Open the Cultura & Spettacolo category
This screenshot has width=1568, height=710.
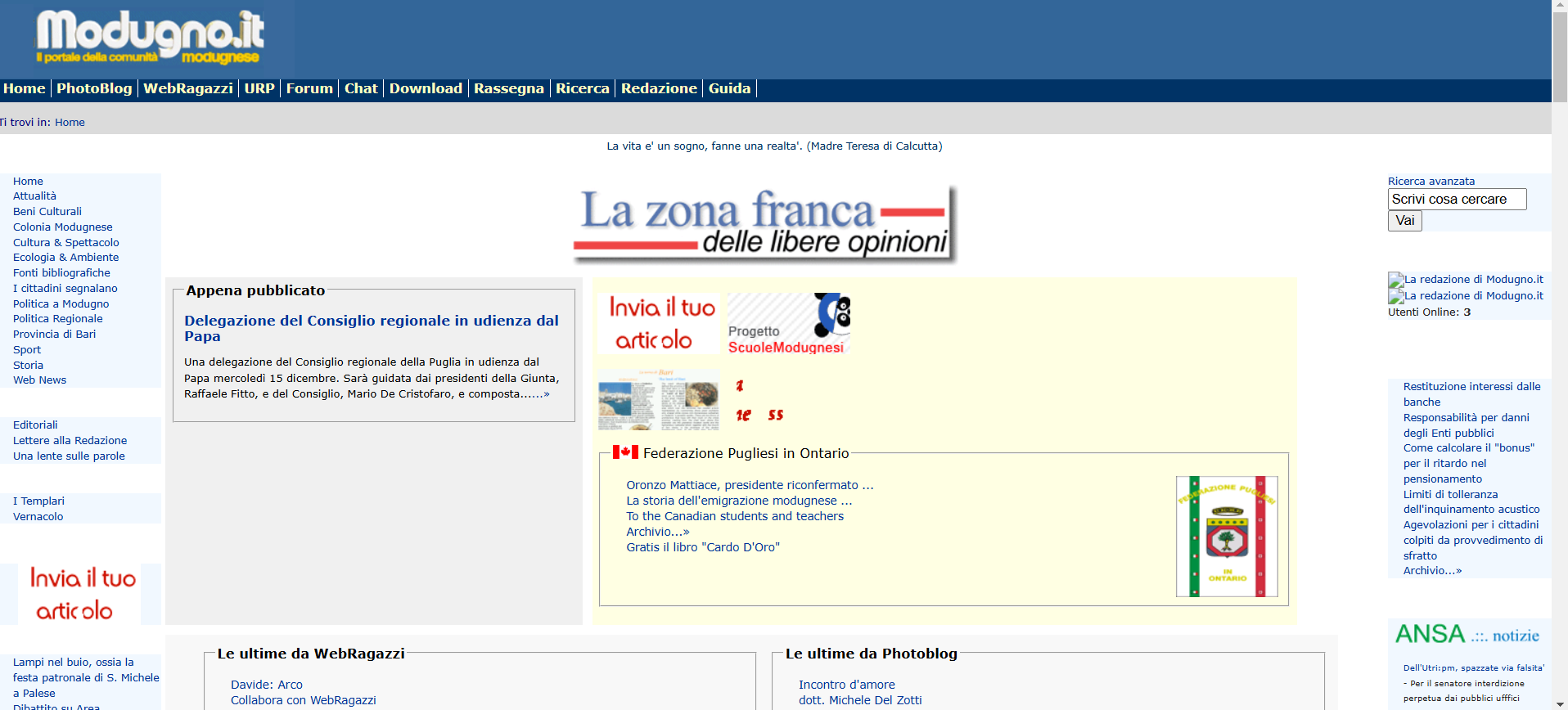coord(66,243)
